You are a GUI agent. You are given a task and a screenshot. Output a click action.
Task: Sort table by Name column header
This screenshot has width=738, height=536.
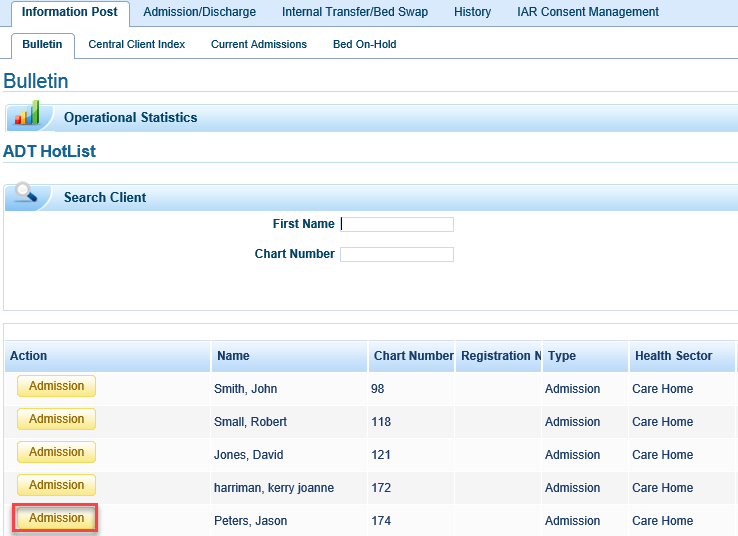233,356
